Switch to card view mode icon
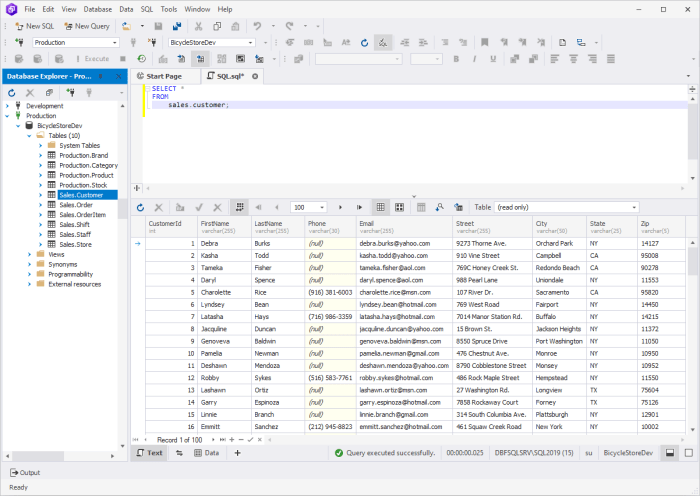The width and height of the screenshot is (700, 496). coord(399,207)
